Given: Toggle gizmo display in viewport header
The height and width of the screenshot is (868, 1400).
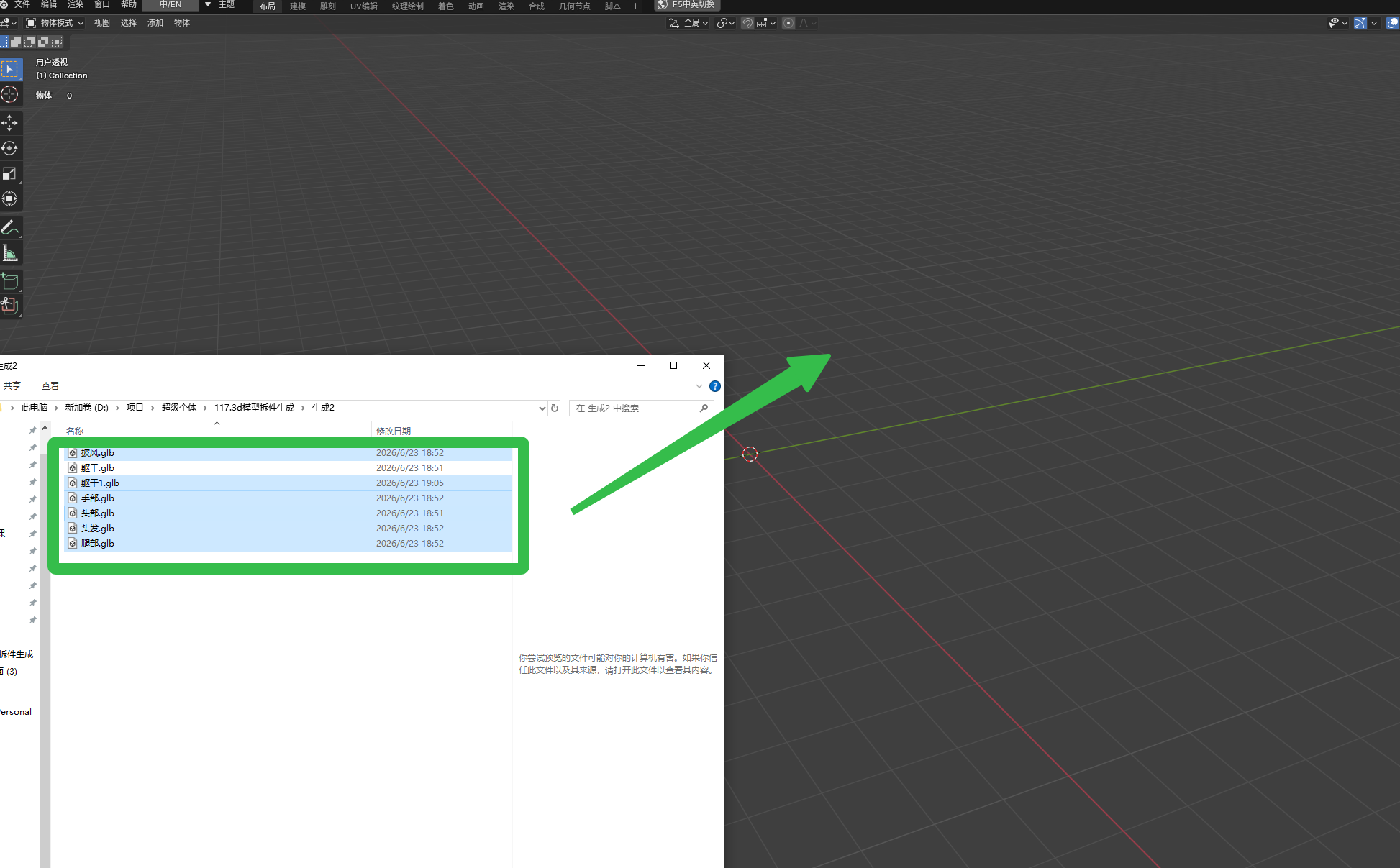Looking at the screenshot, I should 1360,23.
